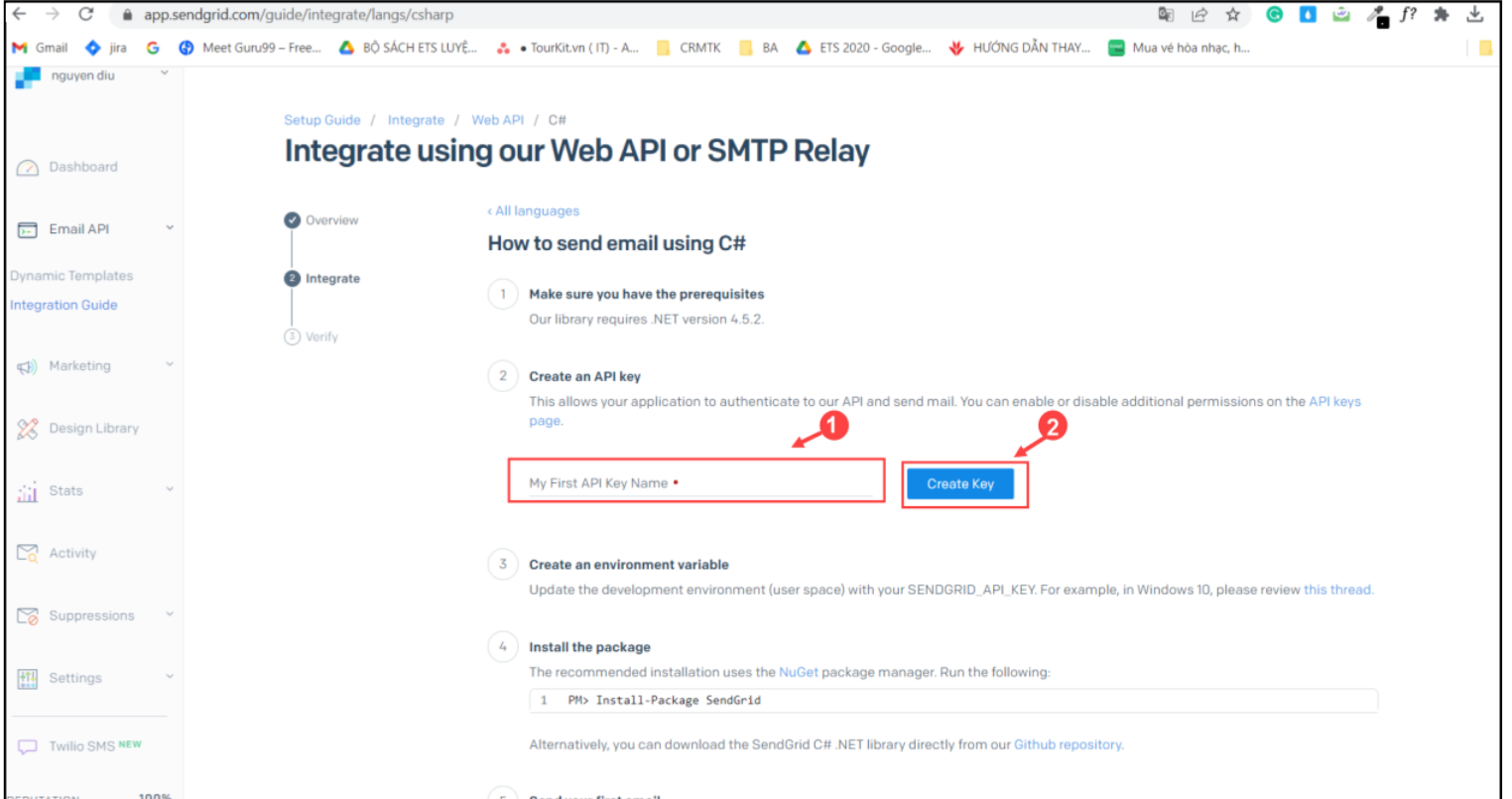Click the Activity envelope search icon
Viewport: 1512px width, 799px height.
(28, 554)
